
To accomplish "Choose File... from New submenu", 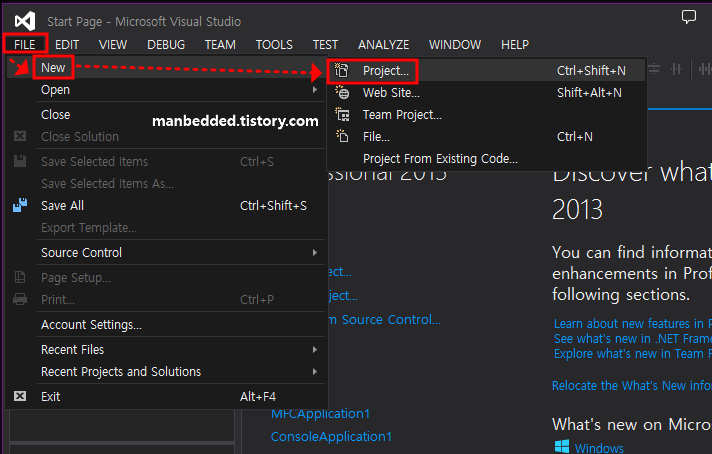I will click(x=486, y=137).
